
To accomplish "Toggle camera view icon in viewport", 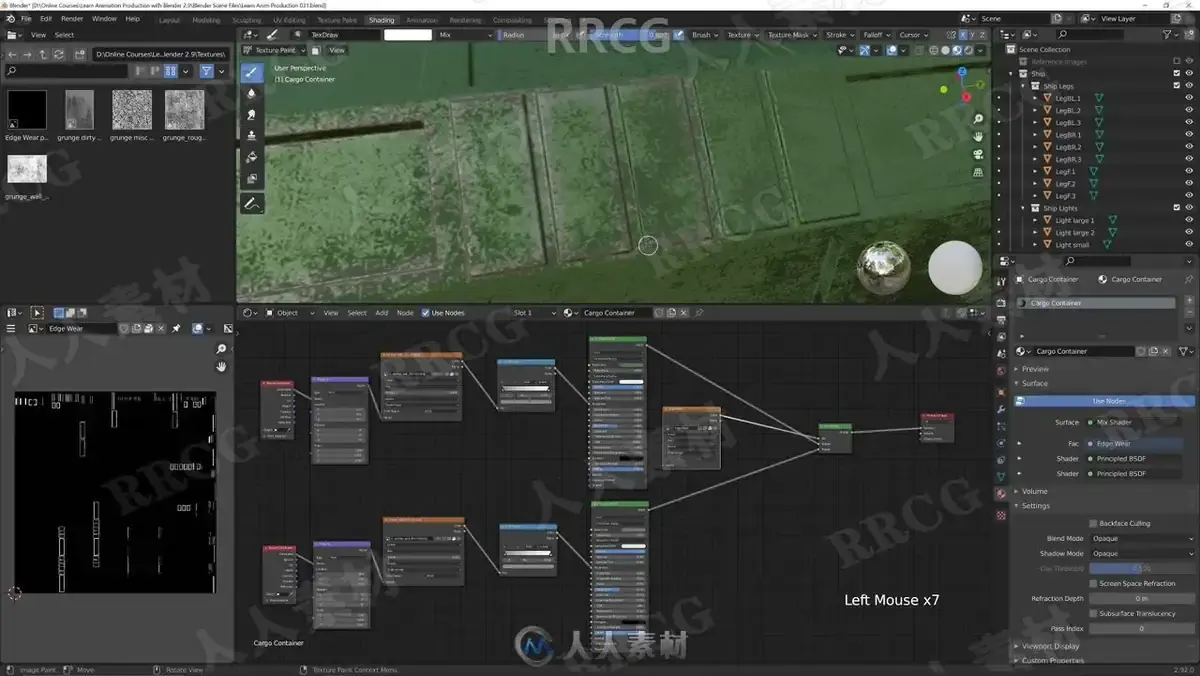I will [x=978, y=154].
